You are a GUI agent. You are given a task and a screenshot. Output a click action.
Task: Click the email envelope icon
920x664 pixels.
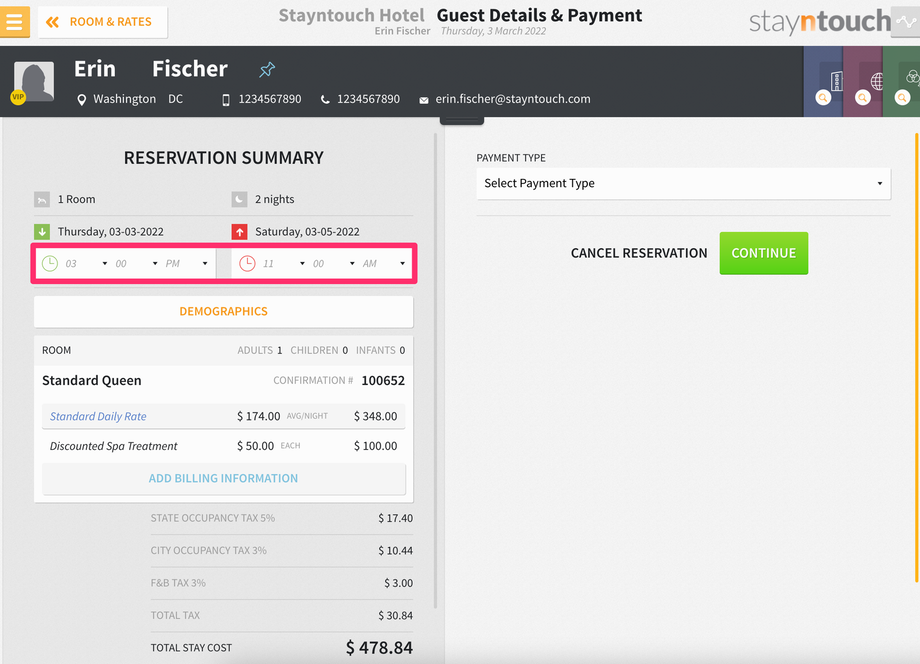pos(424,100)
